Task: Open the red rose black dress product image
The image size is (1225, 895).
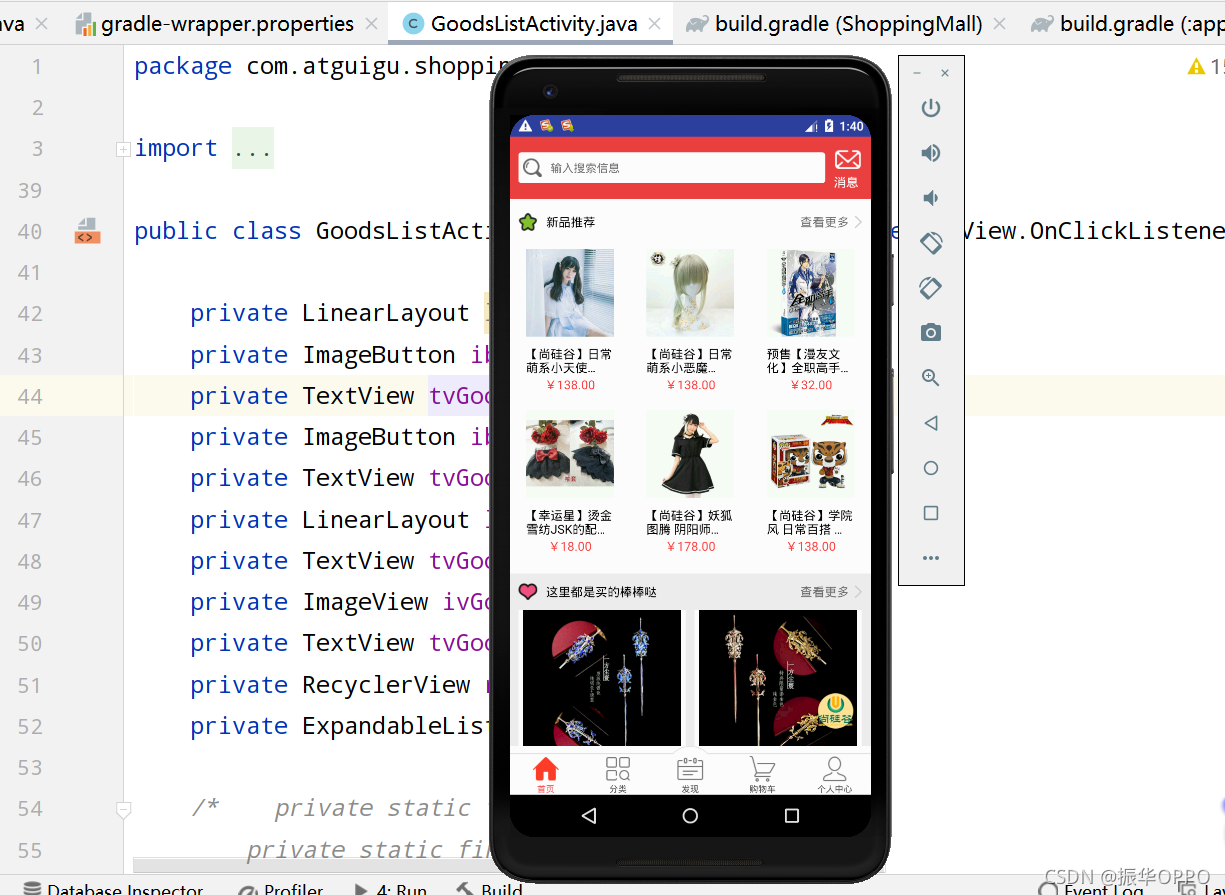Action: 570,453
